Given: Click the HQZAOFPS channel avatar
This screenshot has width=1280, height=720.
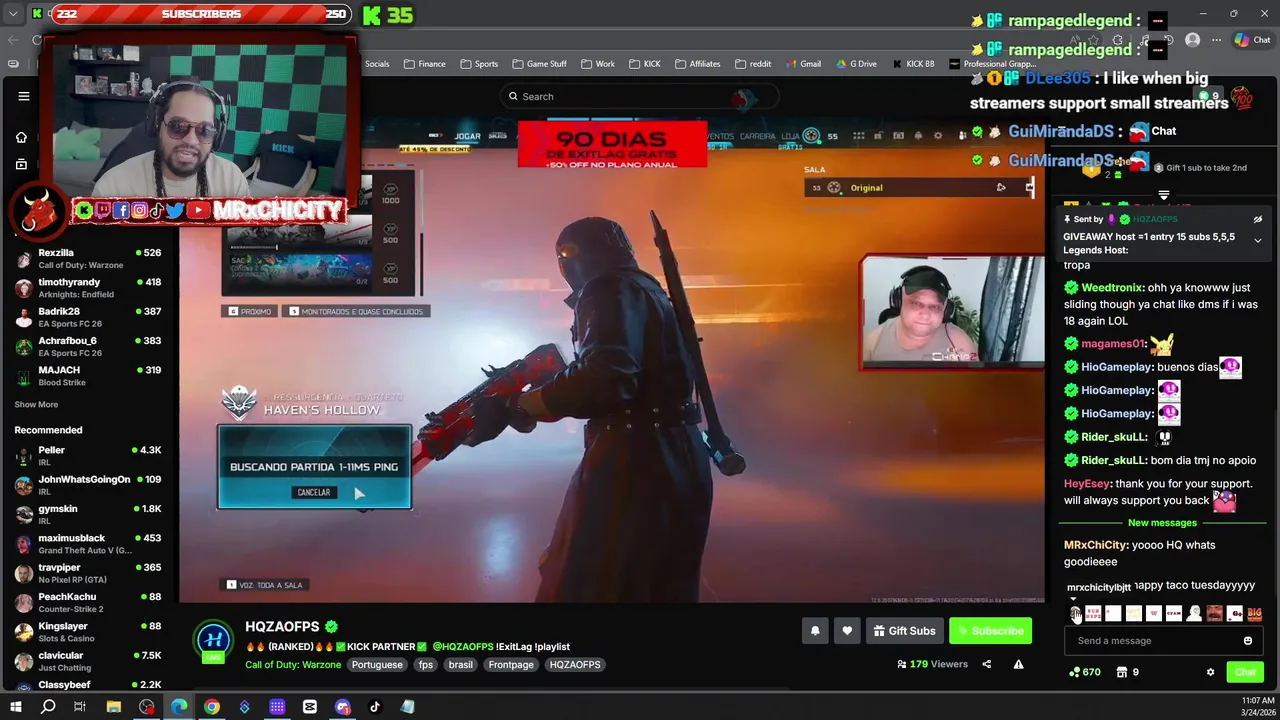Looking at the screenshot, I should point(214,641).
